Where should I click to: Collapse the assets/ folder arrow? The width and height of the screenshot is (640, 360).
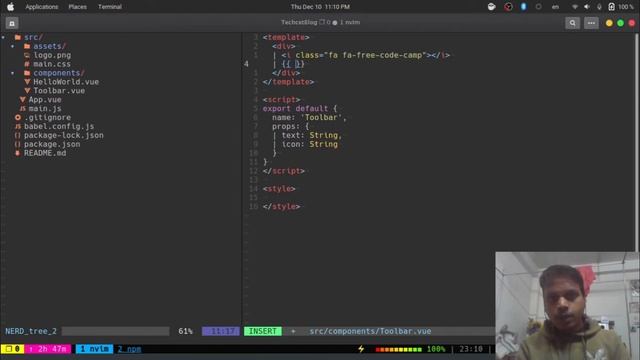coord(13,46)
